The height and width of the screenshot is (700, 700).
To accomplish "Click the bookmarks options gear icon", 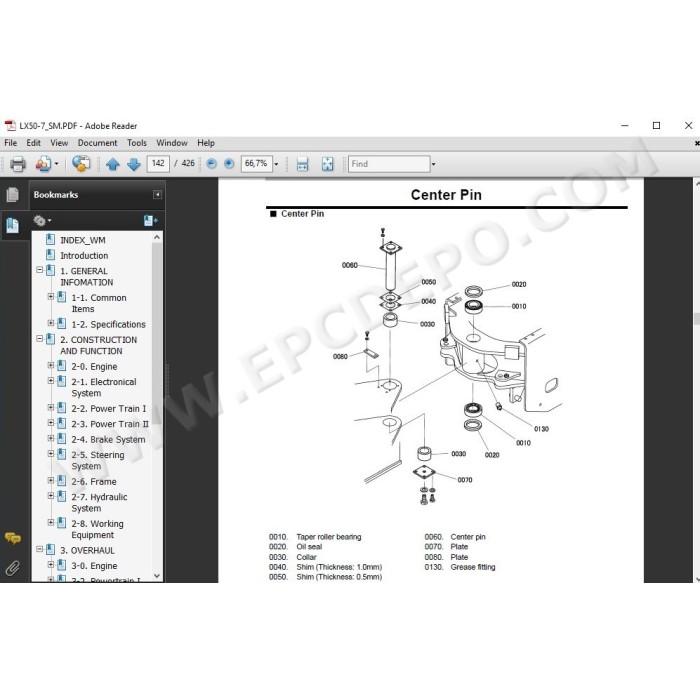I will tap(40, 221).
